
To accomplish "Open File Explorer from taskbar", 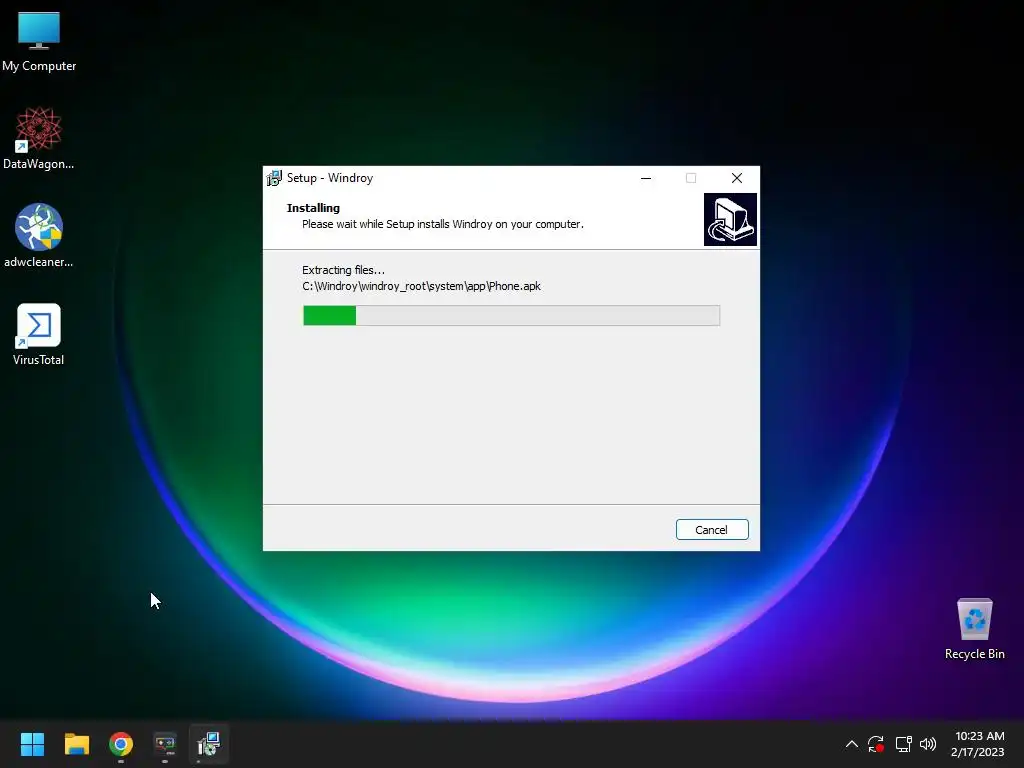I will click(76, 744).
